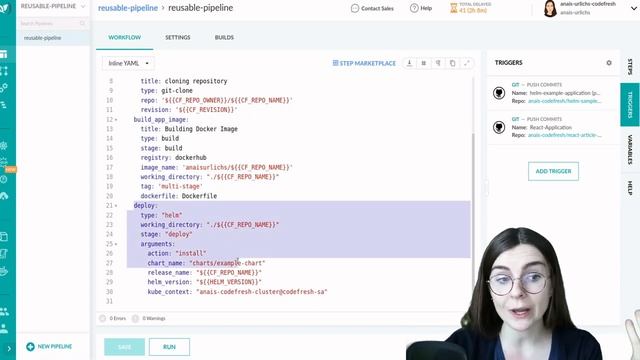Open the Inline YAML source dropdown
The width and height of the screenshot is (640, 360).
(128, 63)
